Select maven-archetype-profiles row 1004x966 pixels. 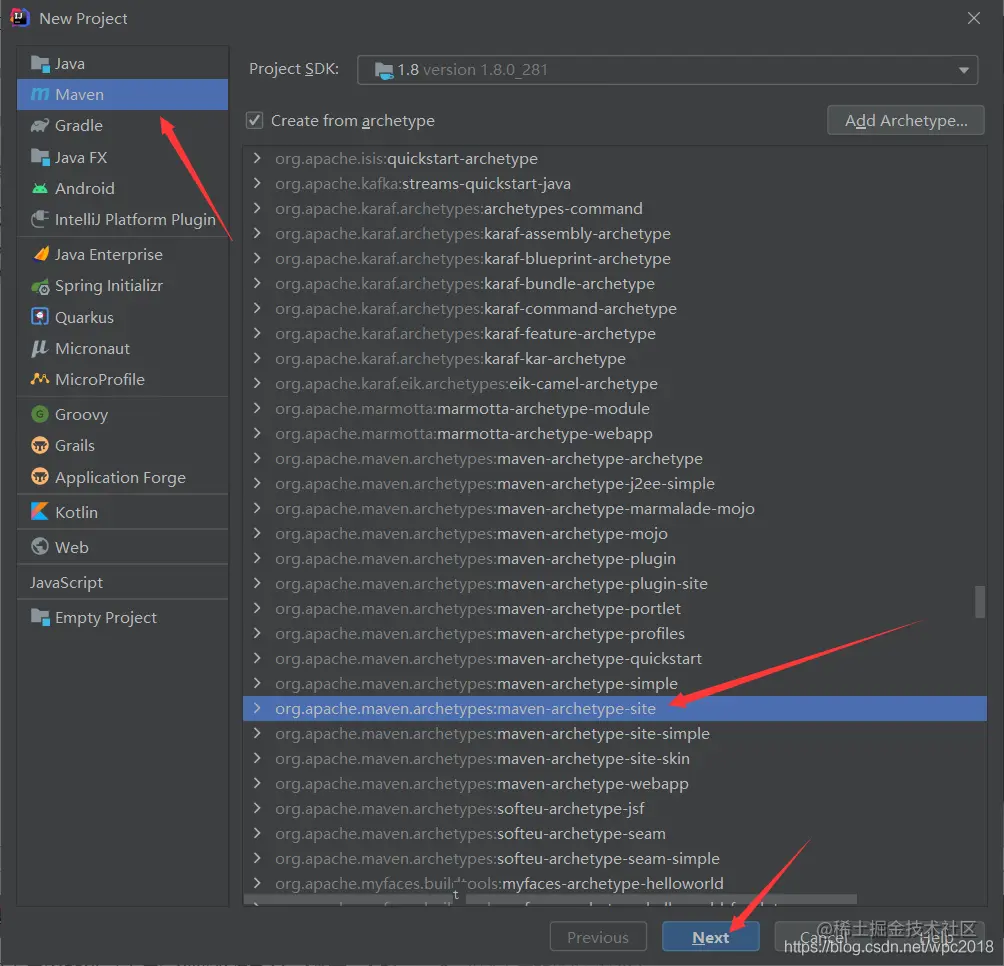pyautogui.click(x=615, y=633)
